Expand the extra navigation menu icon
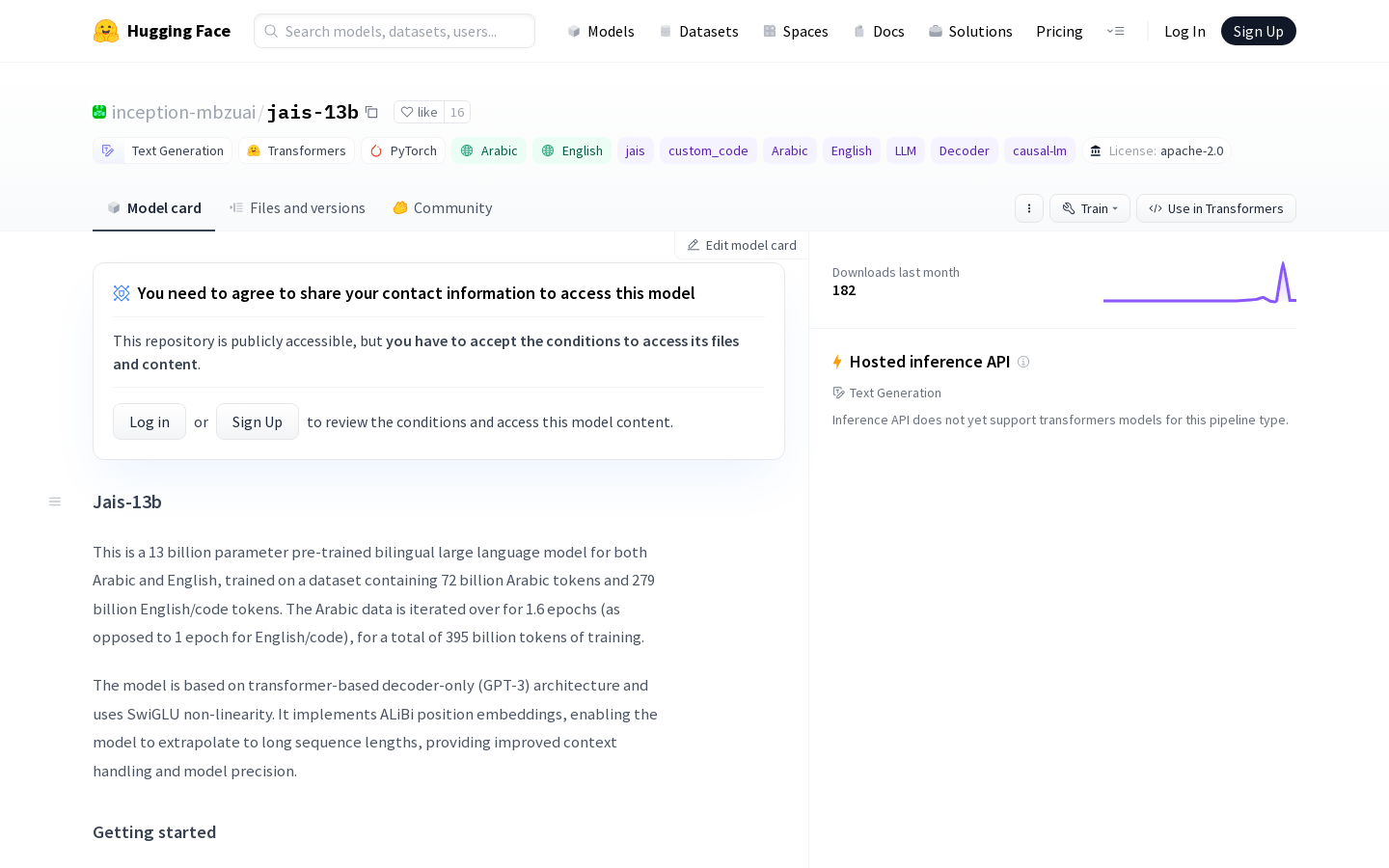This screenshot has height=868, width=1389. point(1116,31)
